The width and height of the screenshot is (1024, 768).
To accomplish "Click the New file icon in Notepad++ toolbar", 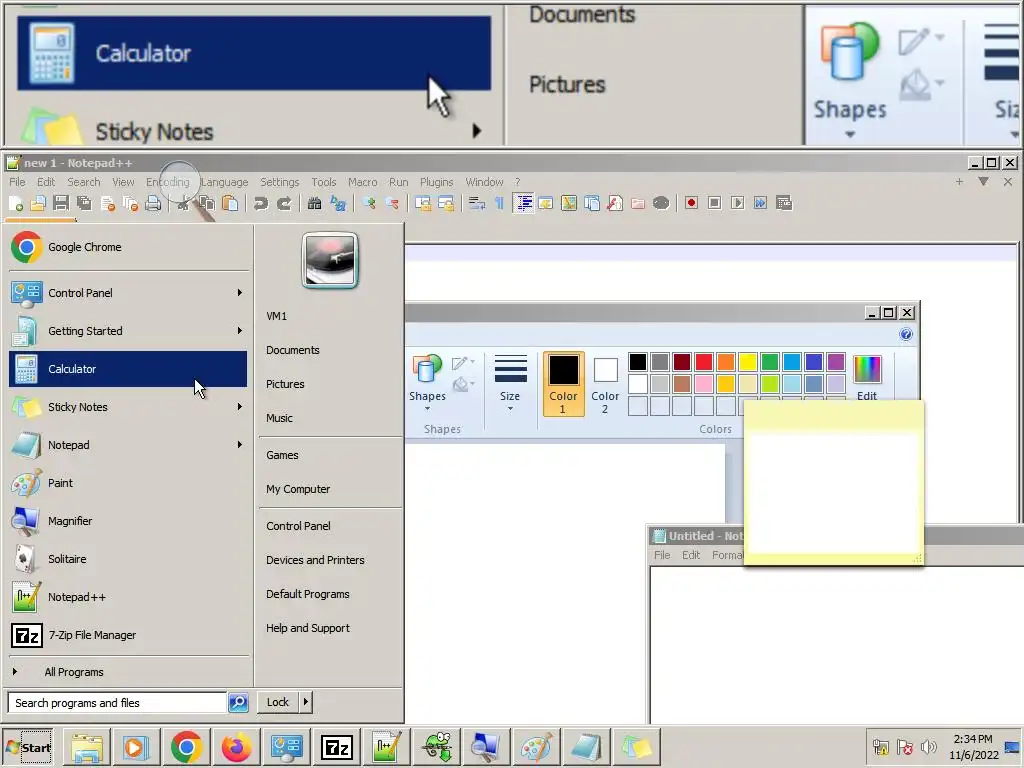I will click(x=16, y=204).
